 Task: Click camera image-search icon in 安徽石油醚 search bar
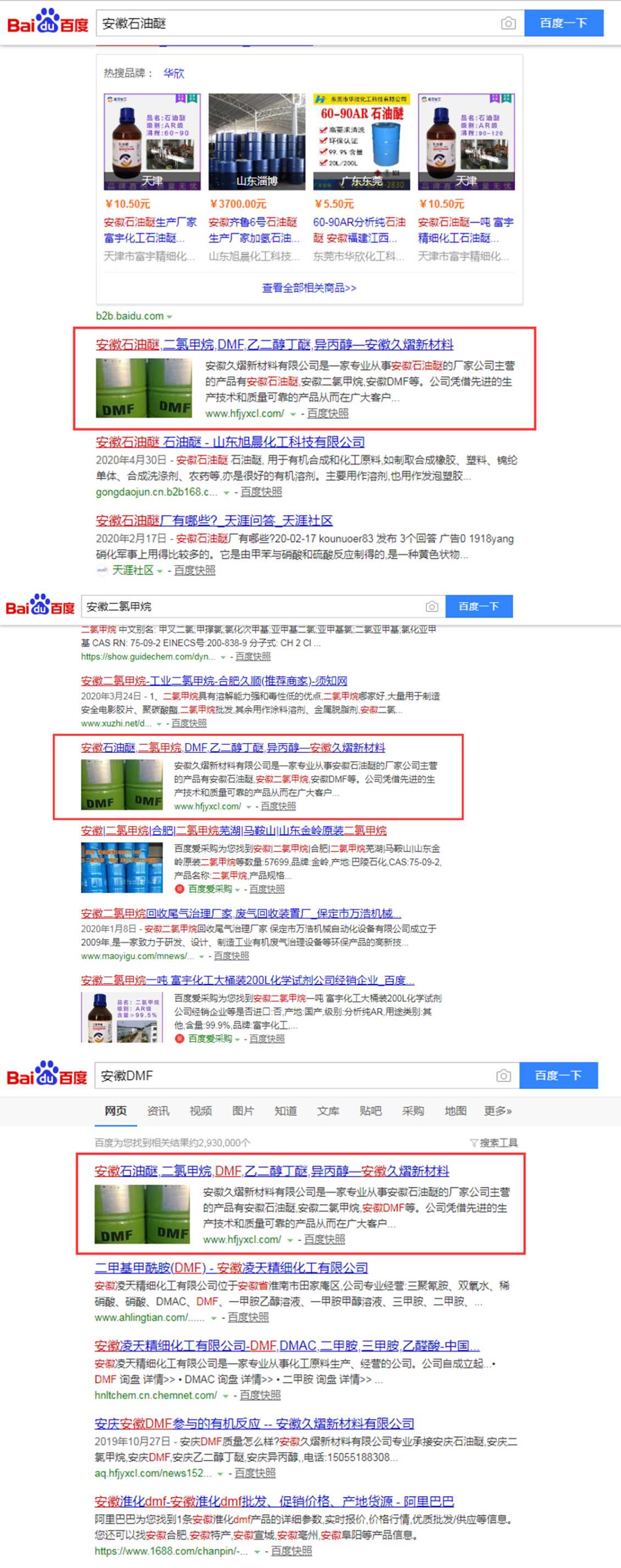pyautogui.click(x=508, y=23)
